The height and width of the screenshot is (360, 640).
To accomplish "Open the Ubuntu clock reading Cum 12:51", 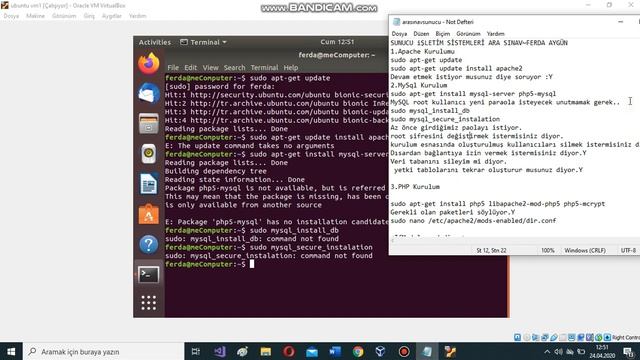I will click(x=337, y=42).
